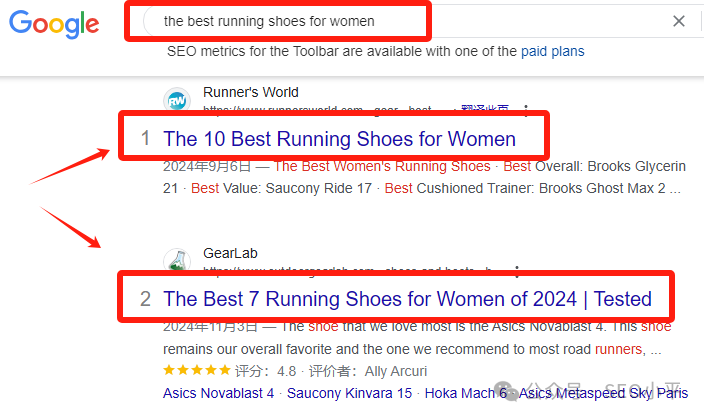Screen dimensions: 704x419
Task: Open the Hoka Mach 6 sitelink
Action: point(466,393)
